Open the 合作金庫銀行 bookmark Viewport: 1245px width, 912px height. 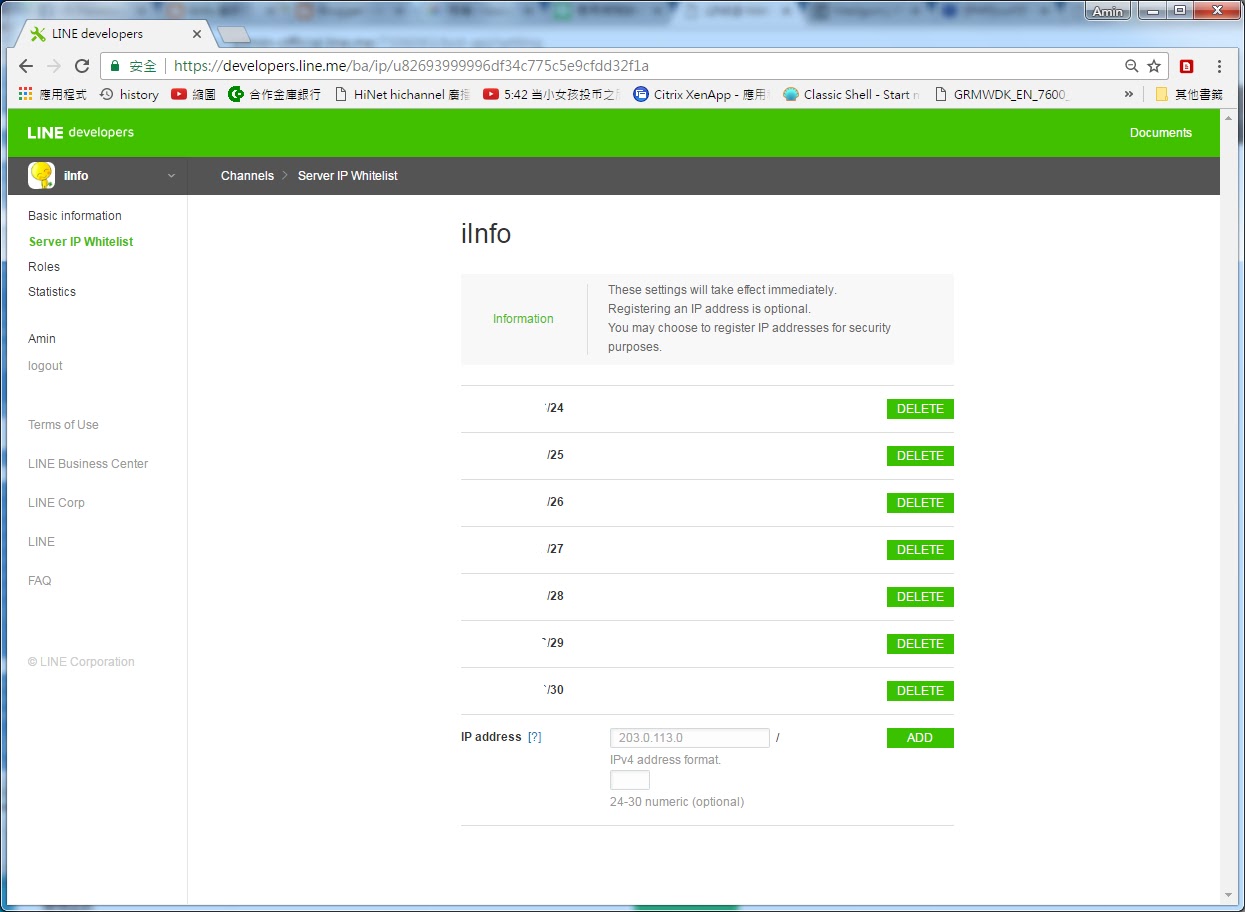[x=274, y=94]
